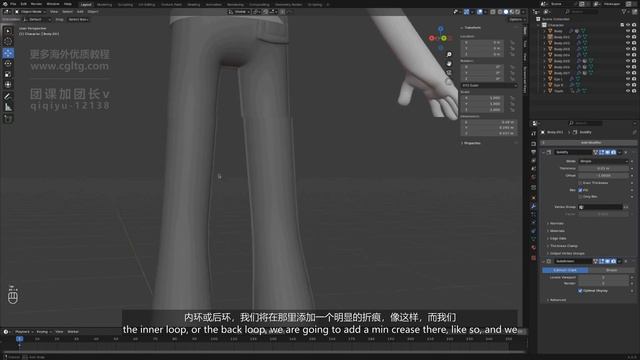Open the Material properties tab icon
640x360 pixels.
(533, 247)
